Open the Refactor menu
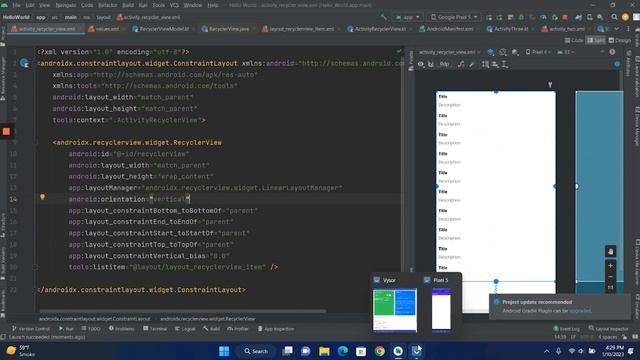The width and height of the screenshot is (640, 360). (x=108, y=5)
